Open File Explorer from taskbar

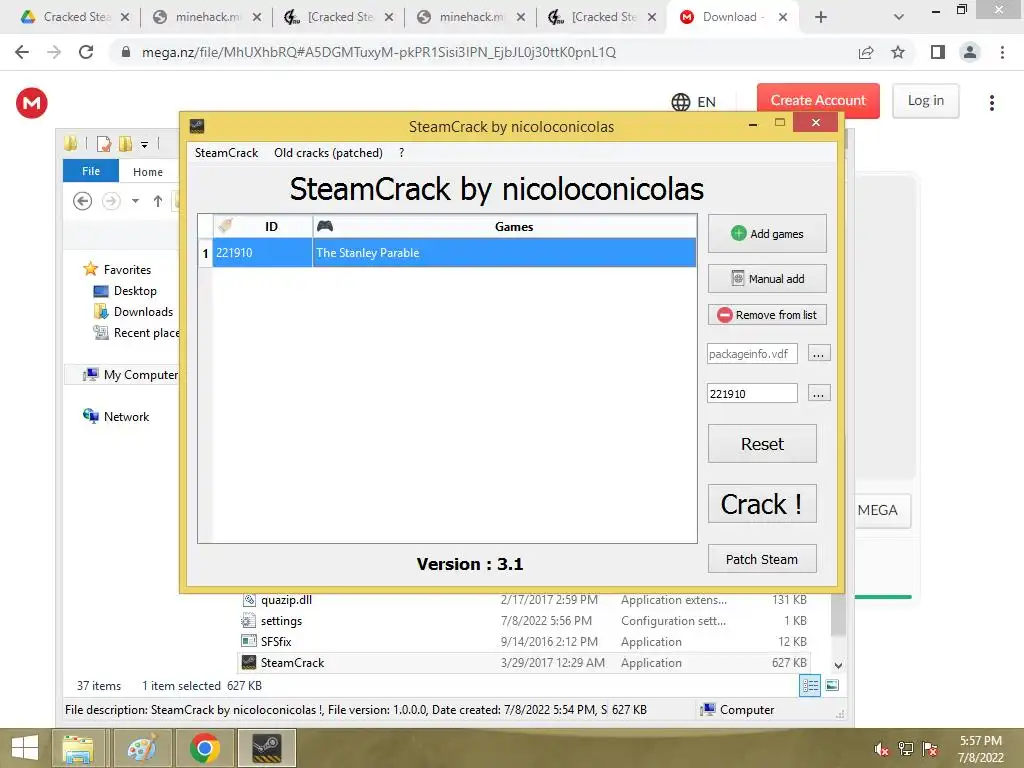(78, 748)
